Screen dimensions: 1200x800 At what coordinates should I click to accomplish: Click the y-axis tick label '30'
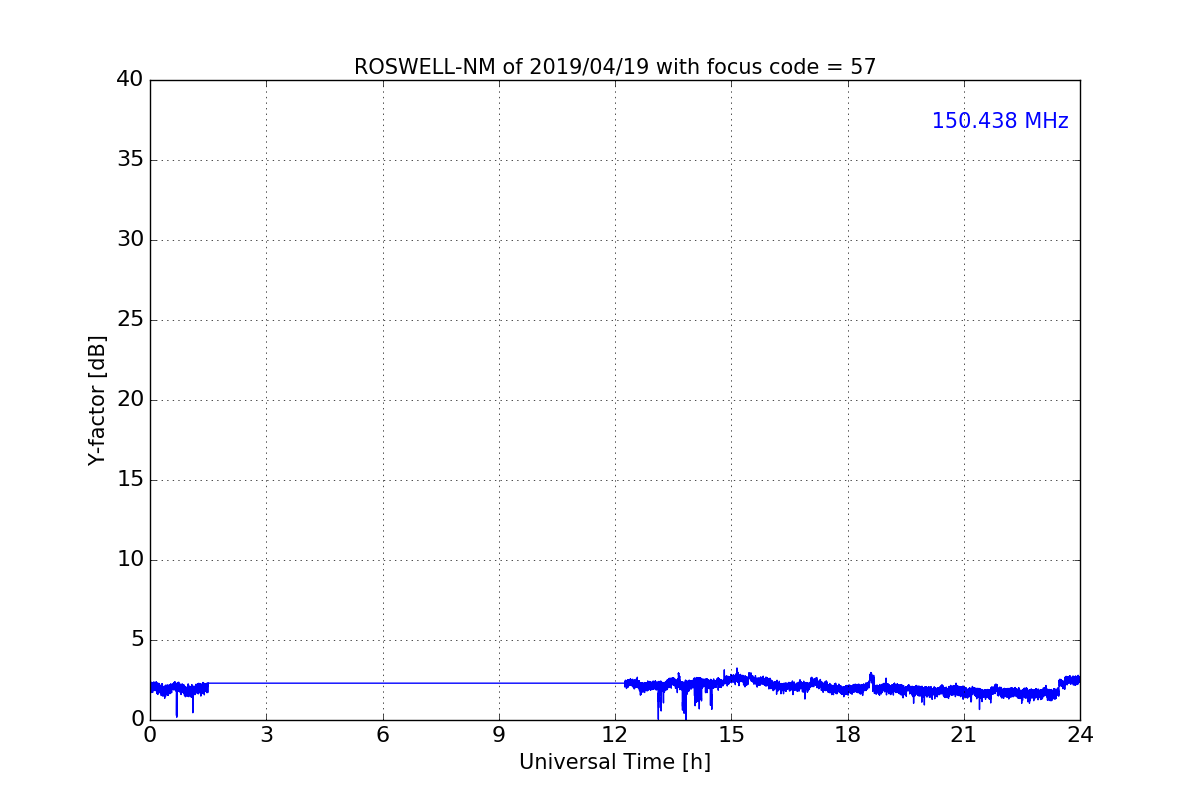click(x=130, y=239)
